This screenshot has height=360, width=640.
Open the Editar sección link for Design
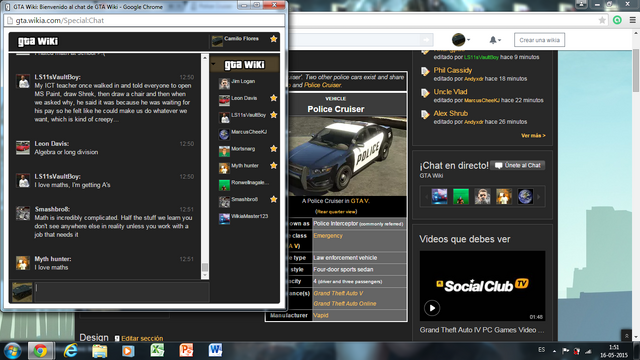pos(139,338)
